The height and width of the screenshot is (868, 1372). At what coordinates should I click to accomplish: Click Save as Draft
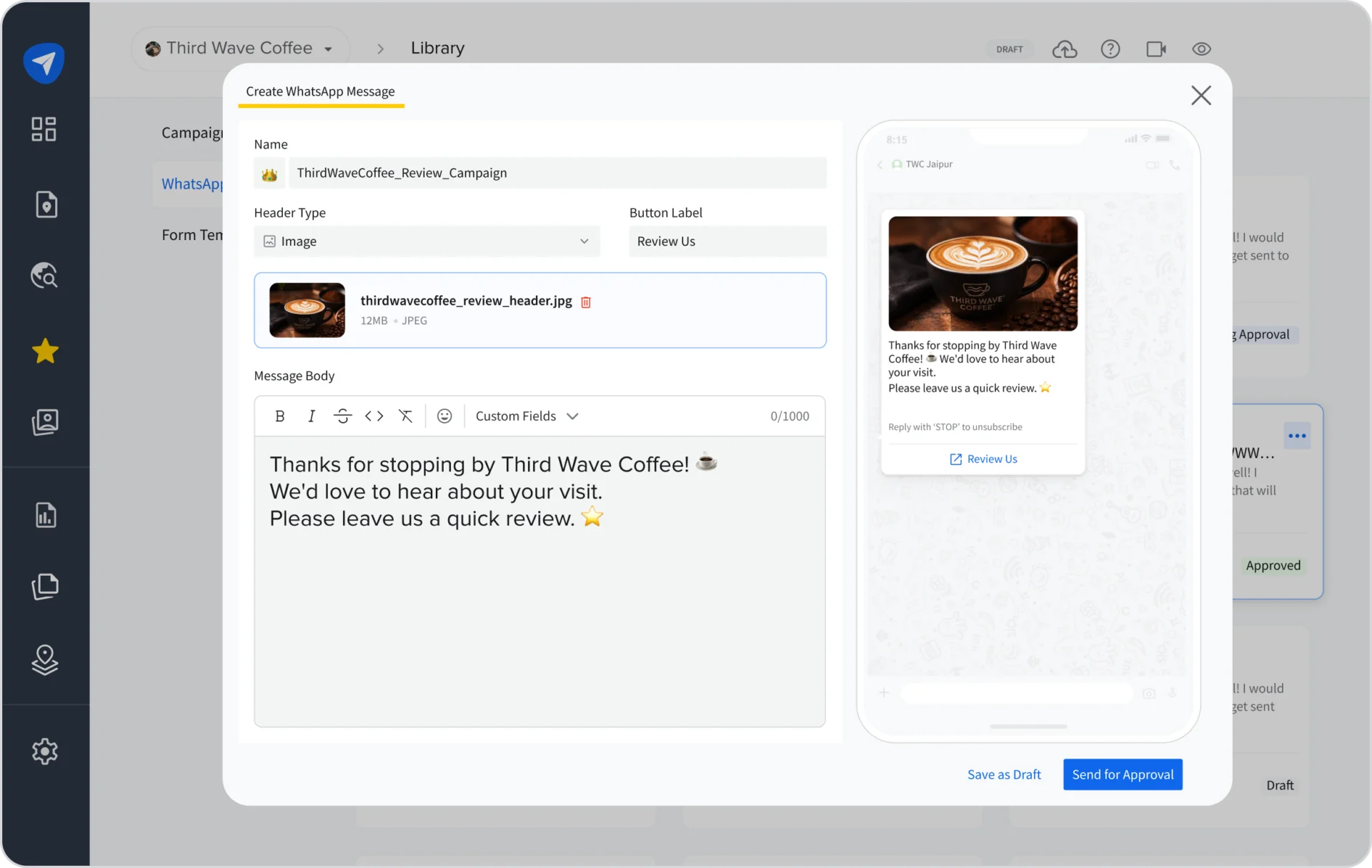click(x=1004, y=775)
